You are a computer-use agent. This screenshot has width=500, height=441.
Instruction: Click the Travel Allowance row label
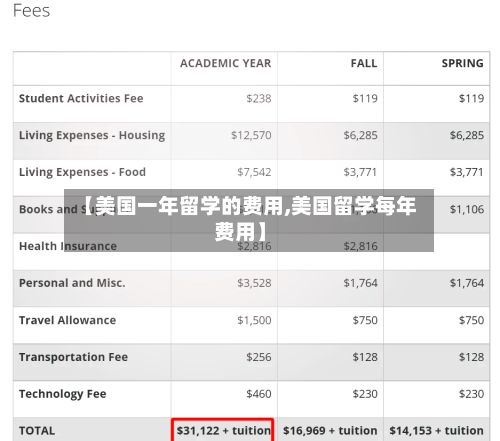pyautogui.click(x=67, y=320)
